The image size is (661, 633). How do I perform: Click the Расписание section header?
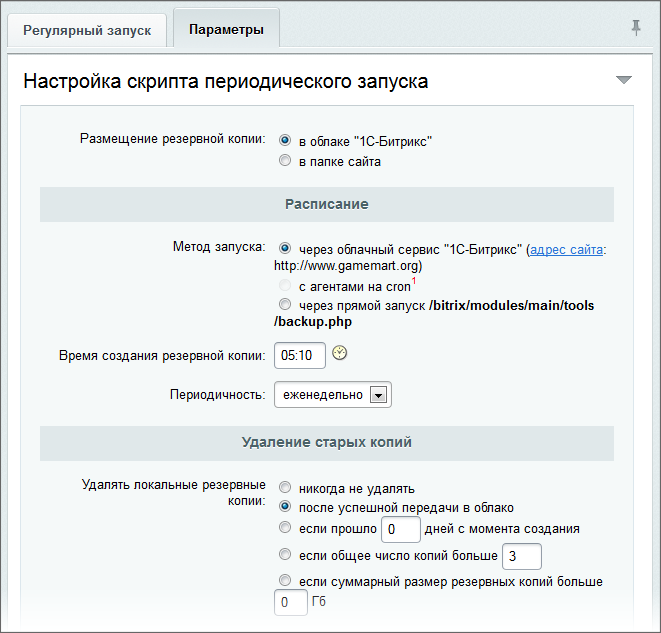click(x=327, y=204)
